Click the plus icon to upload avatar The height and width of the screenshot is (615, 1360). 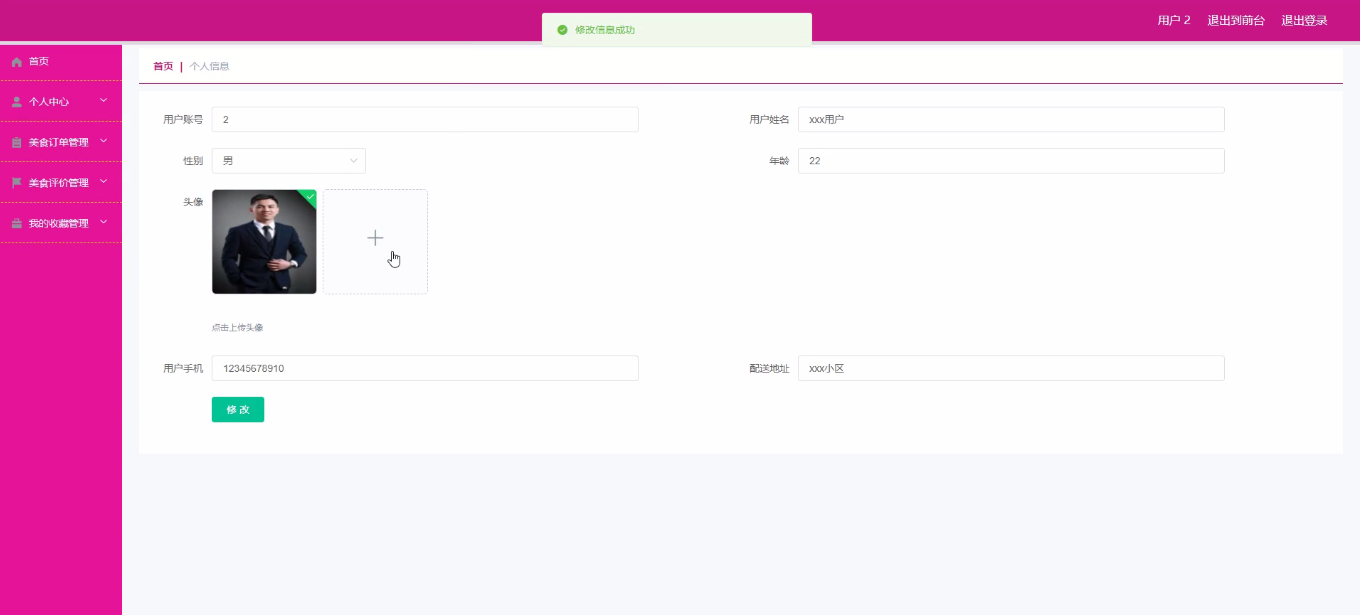[x=375, y=238]
